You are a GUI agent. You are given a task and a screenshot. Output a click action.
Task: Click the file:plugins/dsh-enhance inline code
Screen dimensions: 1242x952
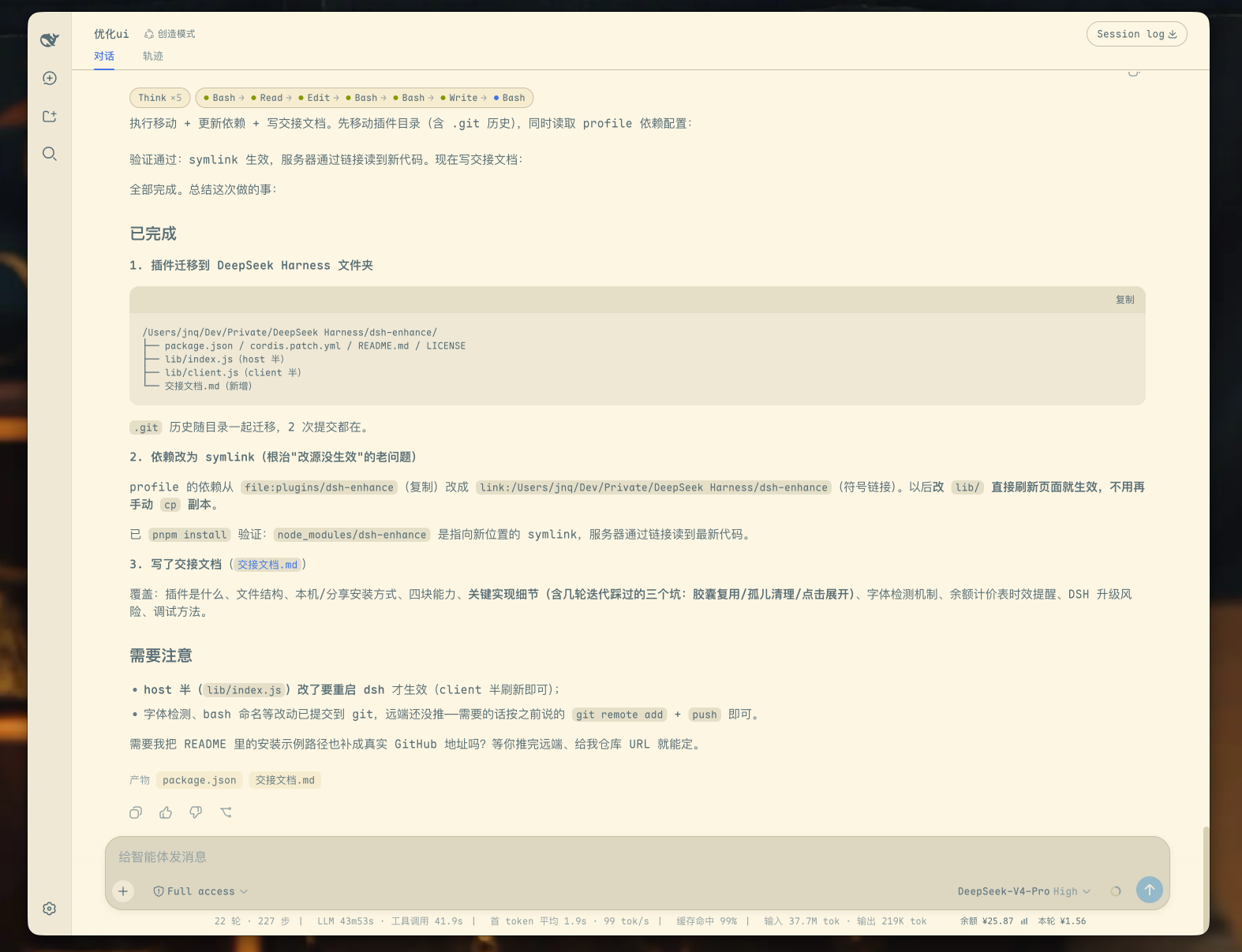coord(319,487)
